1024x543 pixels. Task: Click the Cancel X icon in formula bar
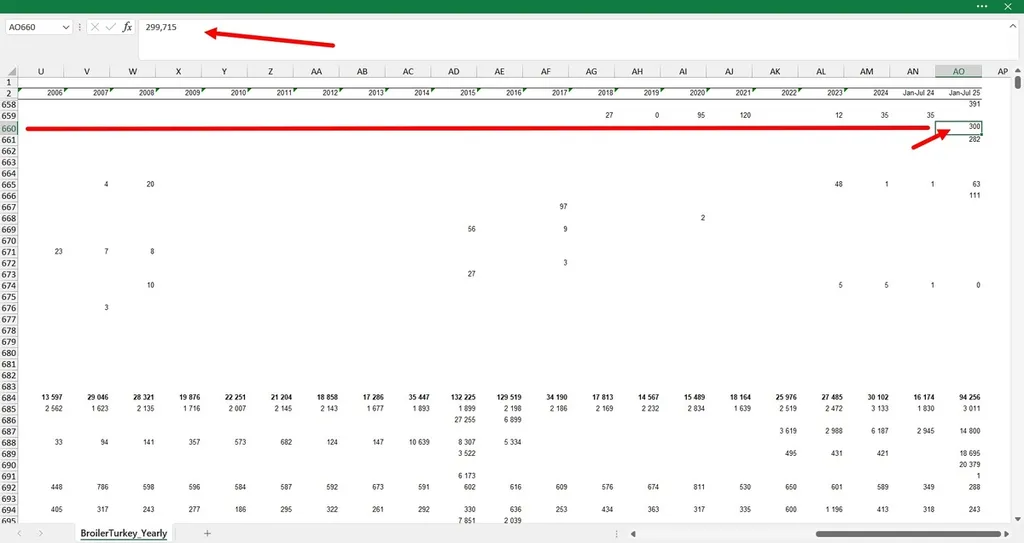coord(95,27)
